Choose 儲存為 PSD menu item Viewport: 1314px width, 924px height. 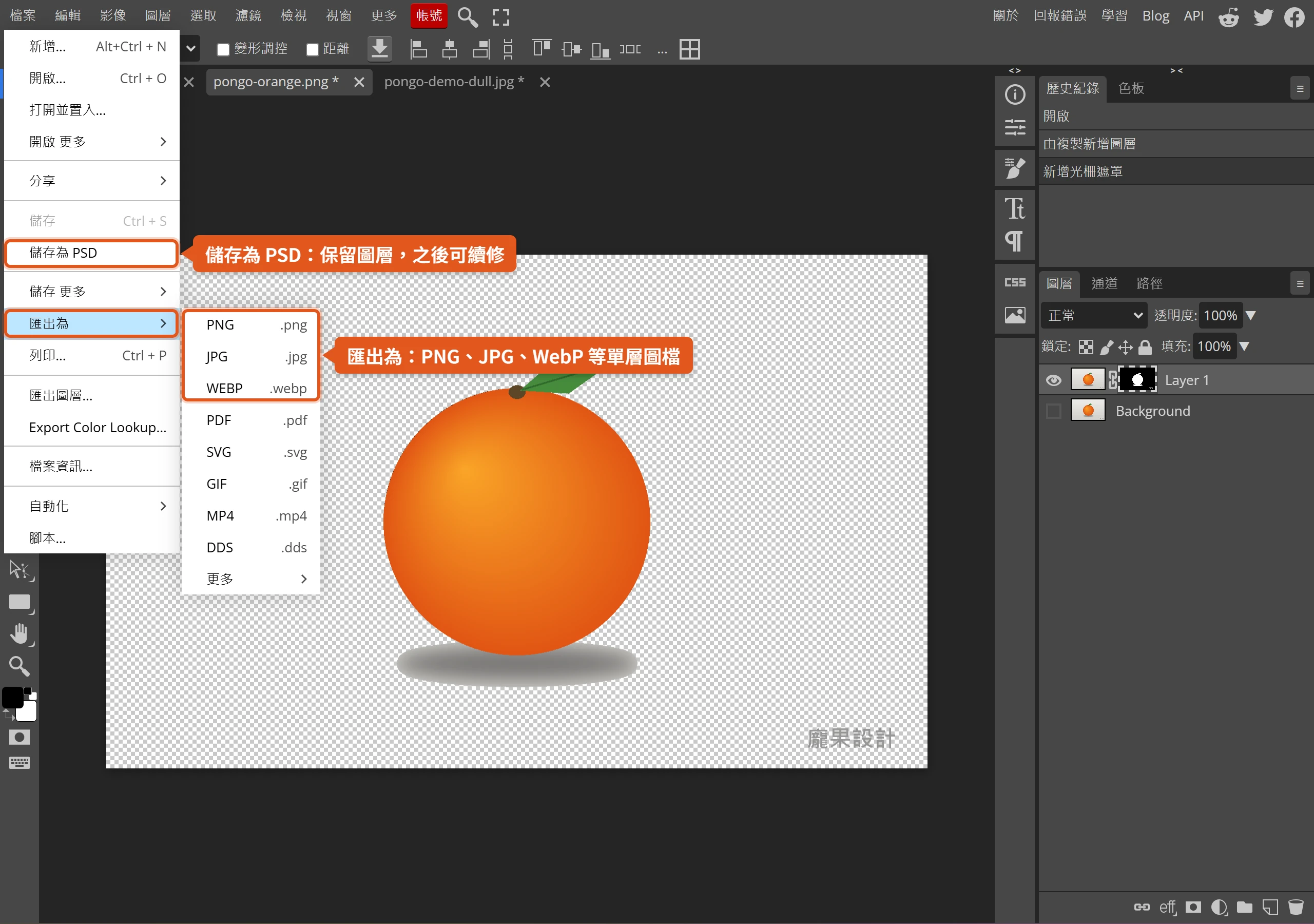[91, 253]
